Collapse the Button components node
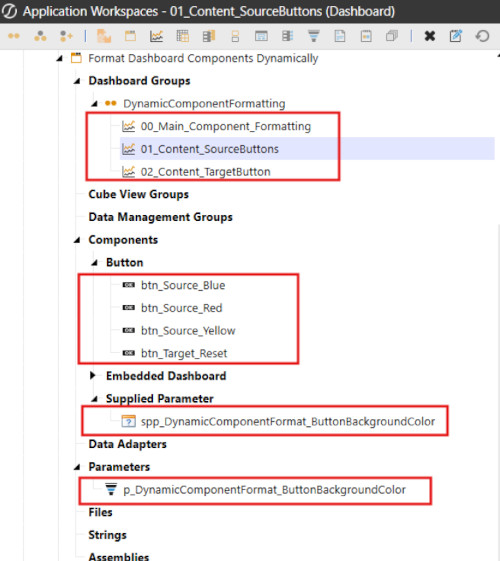The height and width of the screenshot is (561, 500). [94, 263]
